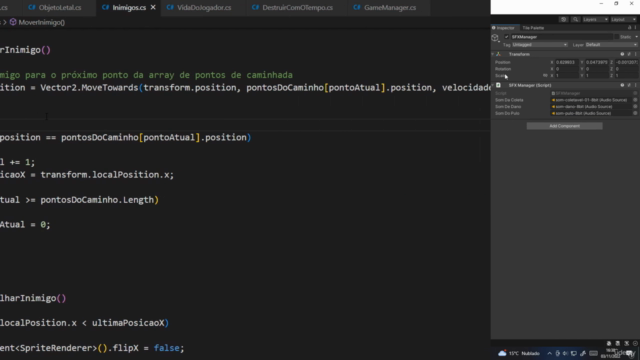Edit the Scale Z field

click(x=626, y=76)
